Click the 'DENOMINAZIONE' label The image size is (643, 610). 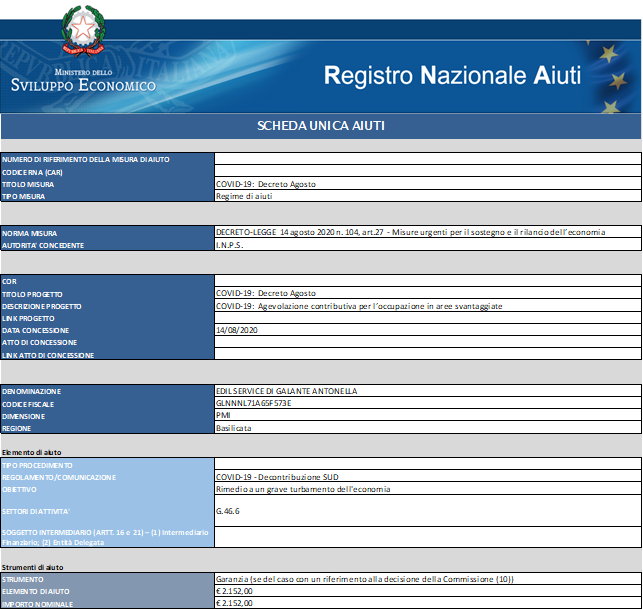click(32, 391)
